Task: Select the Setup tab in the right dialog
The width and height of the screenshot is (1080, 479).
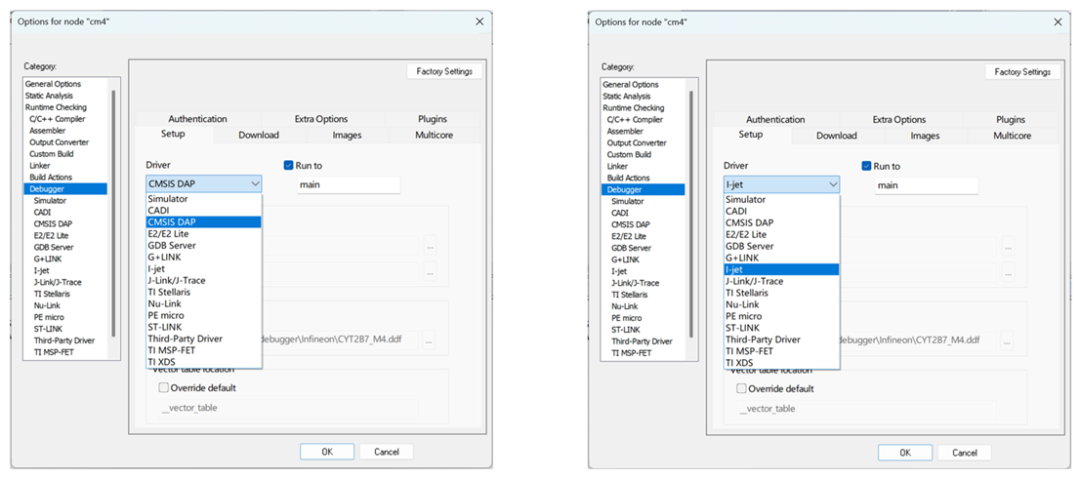Action: 750,134
